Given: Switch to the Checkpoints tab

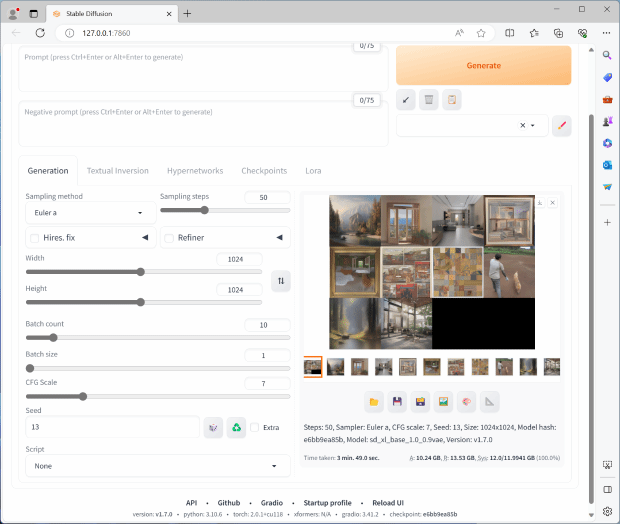Looking at the screenshot, I should (x=264, y=171).
